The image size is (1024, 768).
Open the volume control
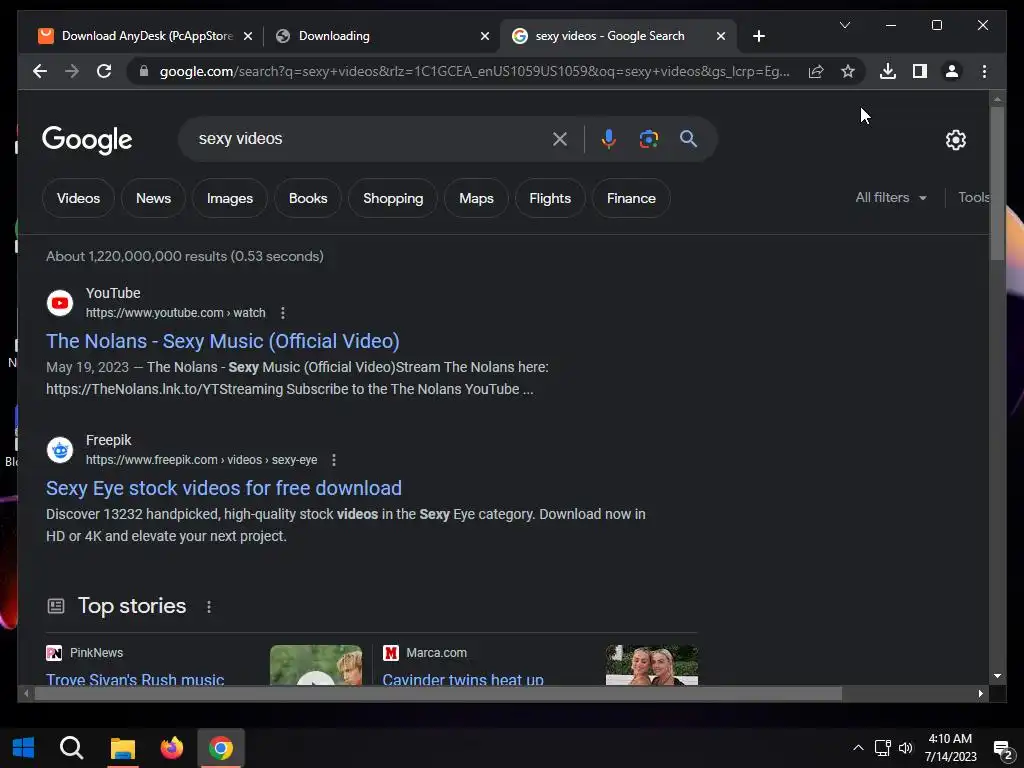coord(905,748)
